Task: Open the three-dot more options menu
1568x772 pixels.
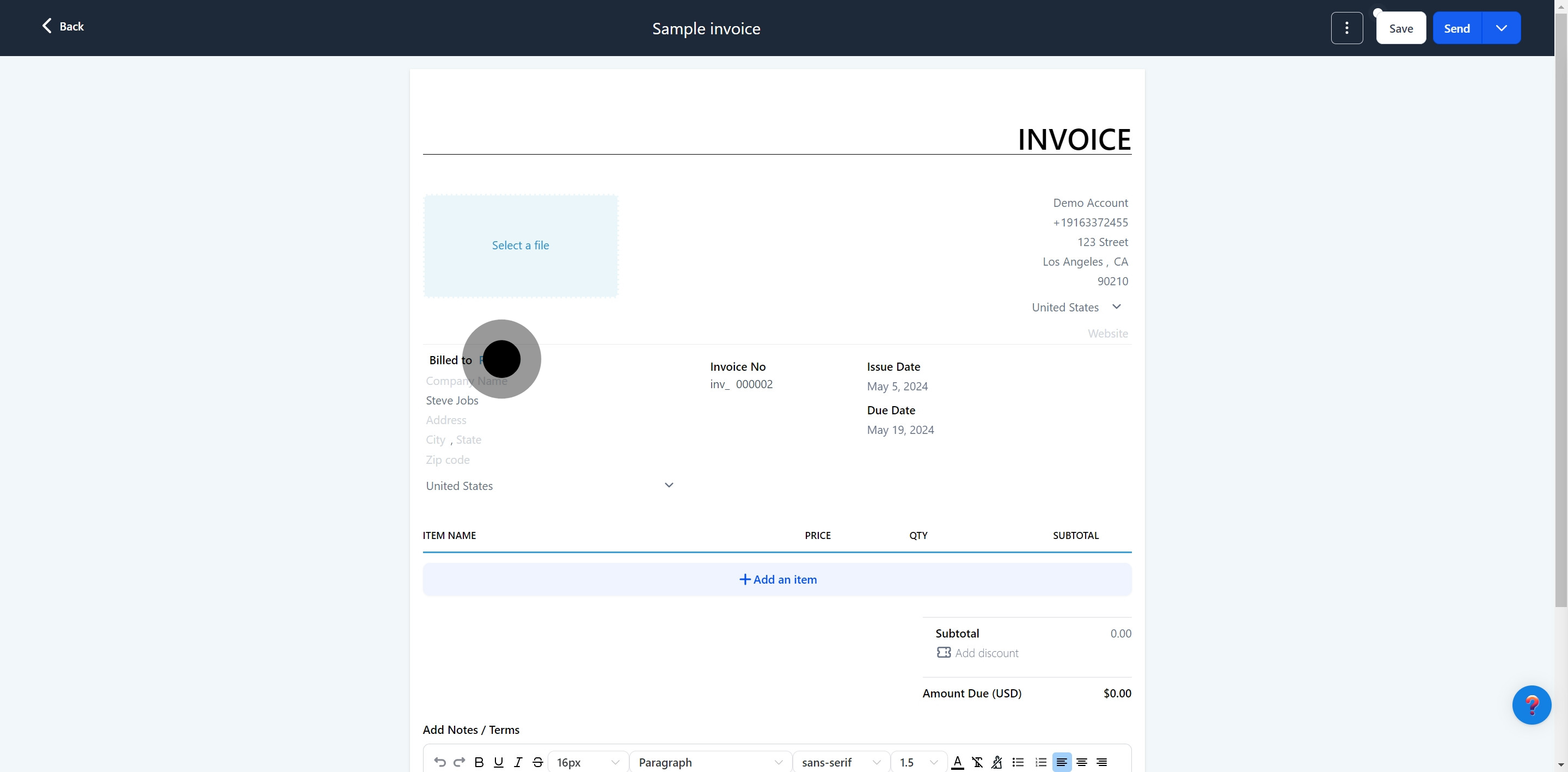Action: point(1346,28)
